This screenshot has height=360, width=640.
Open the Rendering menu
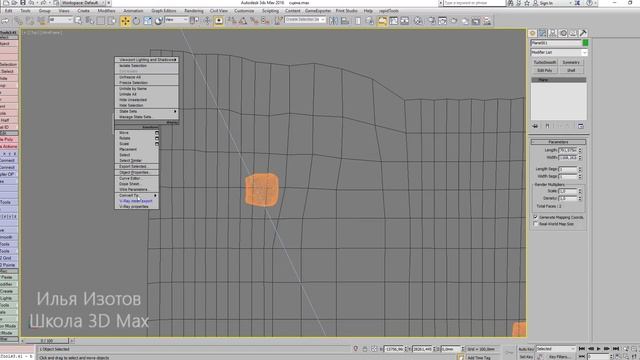click(x=193, y=11)
